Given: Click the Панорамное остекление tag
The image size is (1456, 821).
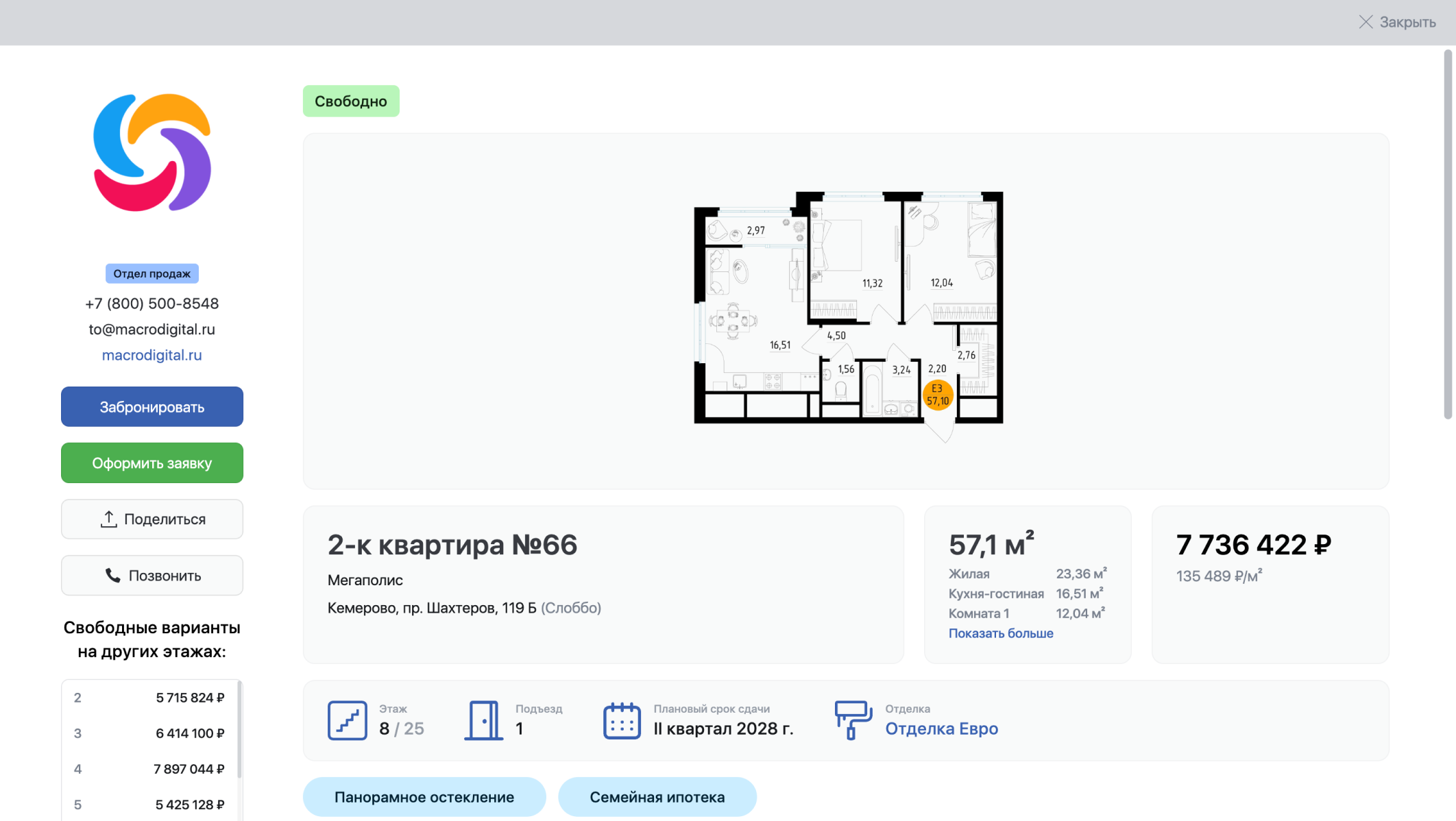Looking at the screenshot, I should [424, 797].
